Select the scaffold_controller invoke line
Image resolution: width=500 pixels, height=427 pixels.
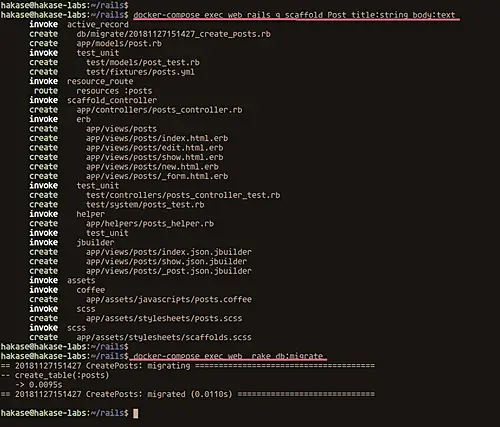93,100
